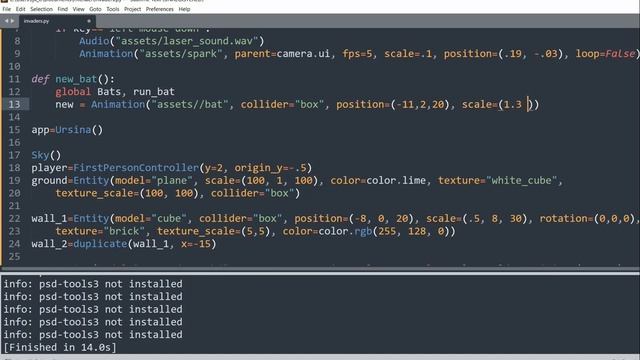Click scale=(1.3 on line 13
The width and height of the screenshot is (640, 360).
(x=492, y=104)
